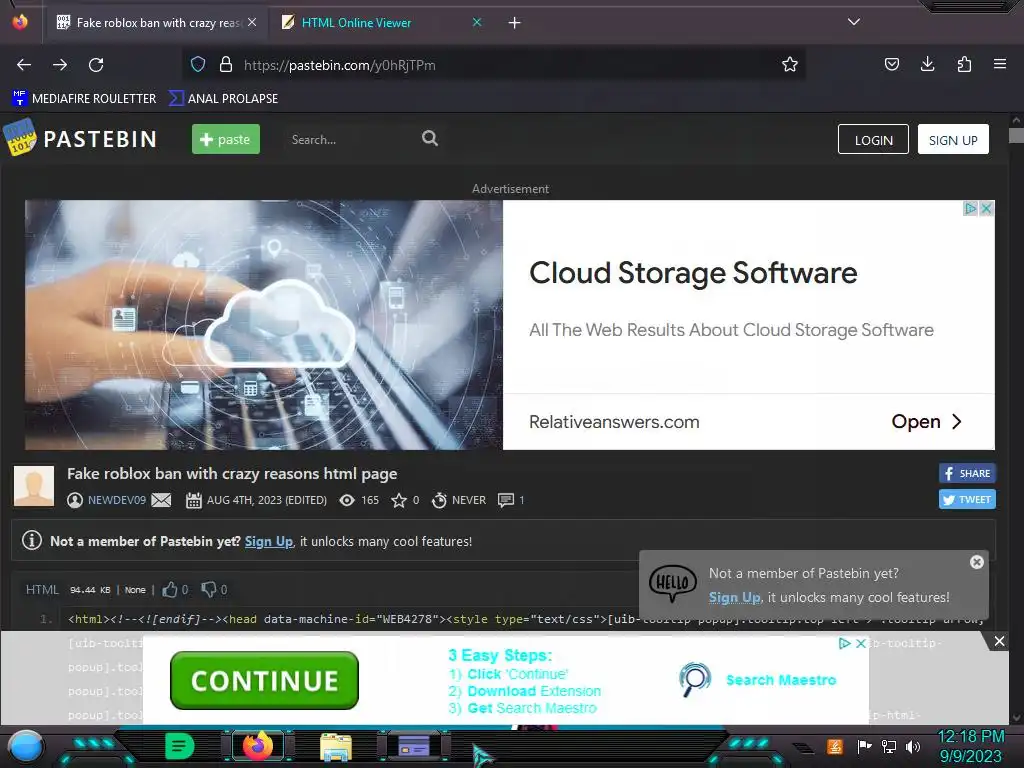Click the star rating icon
This screenshot has height=768, width=1024.
click(398, 500)
